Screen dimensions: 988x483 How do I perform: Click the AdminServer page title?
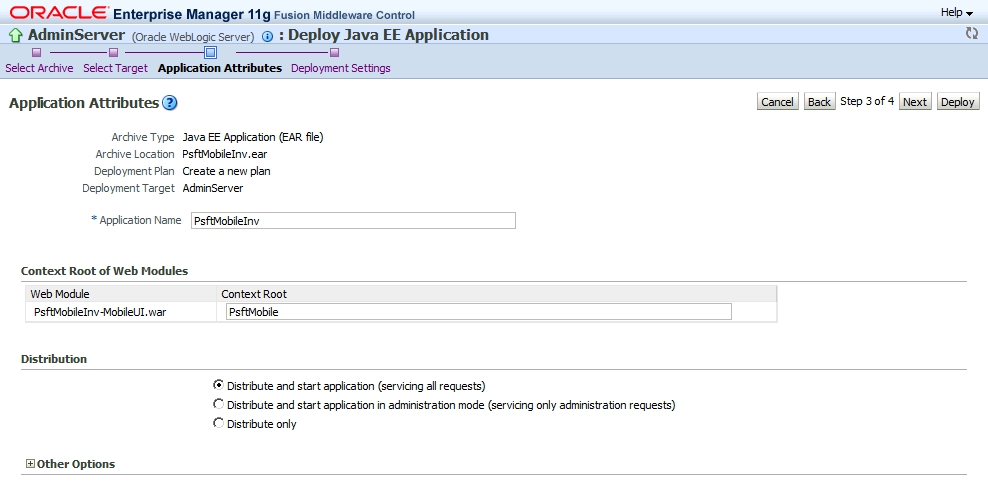[76, 35]
